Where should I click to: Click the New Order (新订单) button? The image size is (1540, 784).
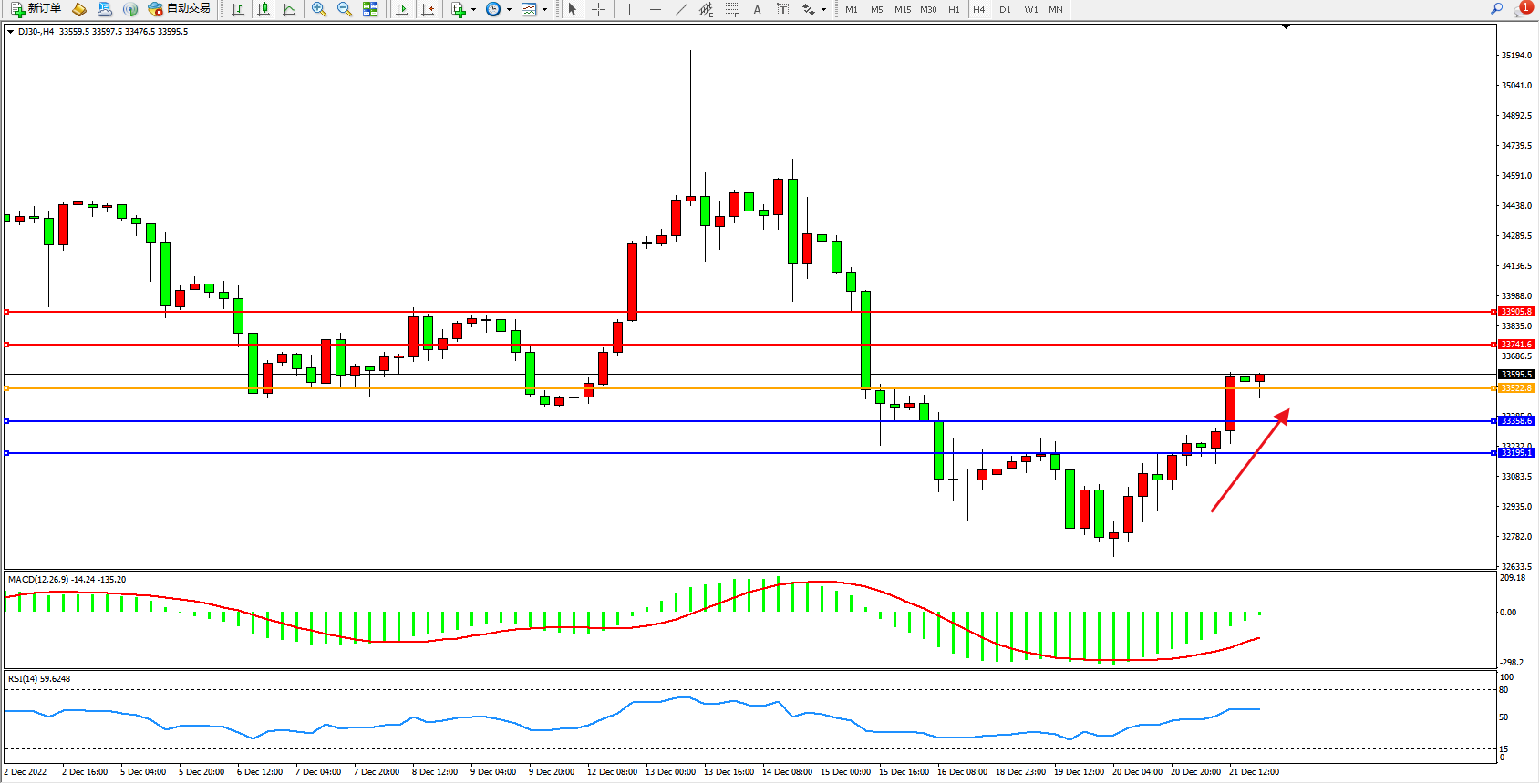click(x=36, y=9)
